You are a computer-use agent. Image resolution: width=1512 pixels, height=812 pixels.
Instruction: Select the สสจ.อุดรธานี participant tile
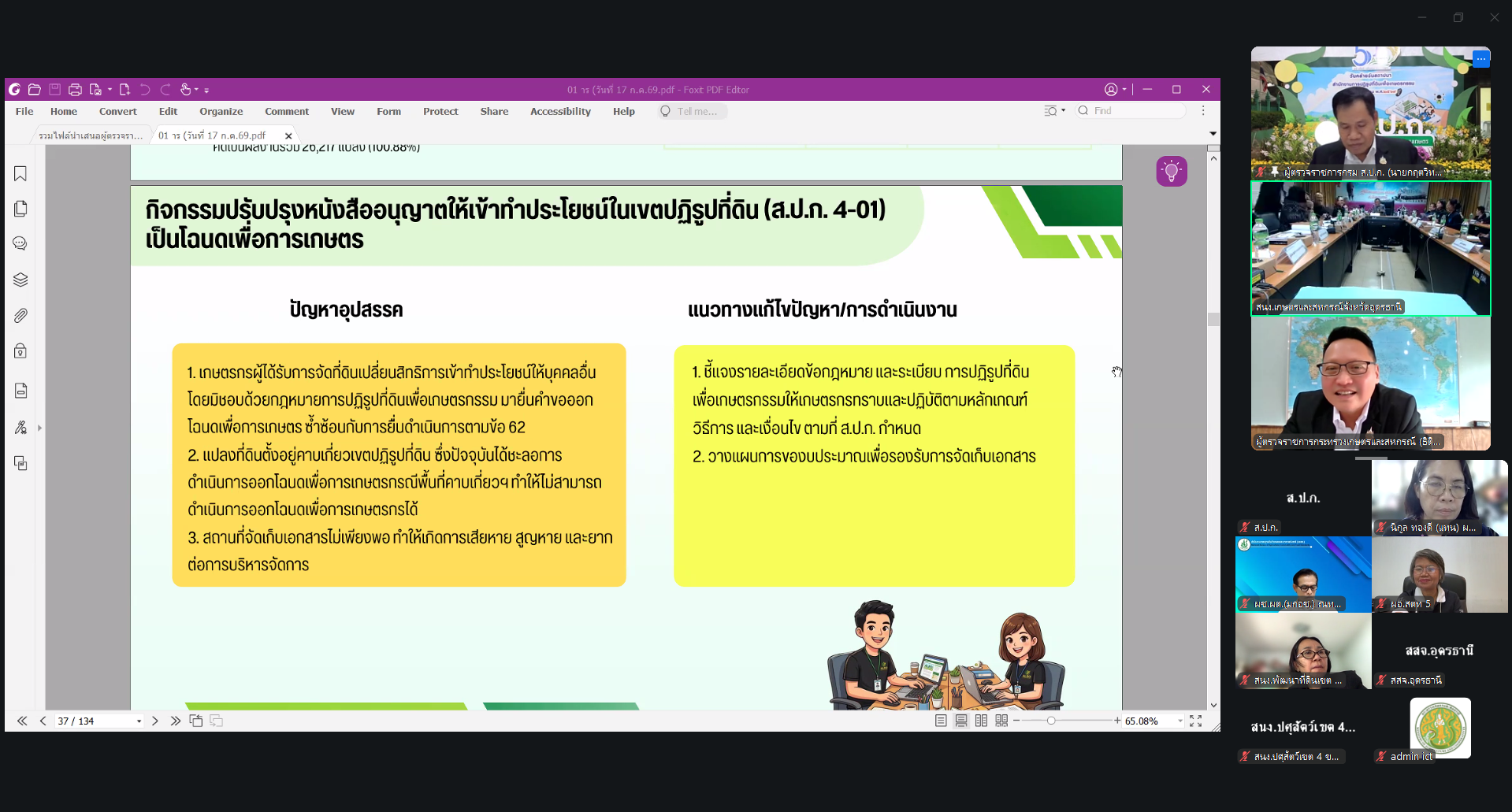pyautogui.click(x=1440, y=651)
